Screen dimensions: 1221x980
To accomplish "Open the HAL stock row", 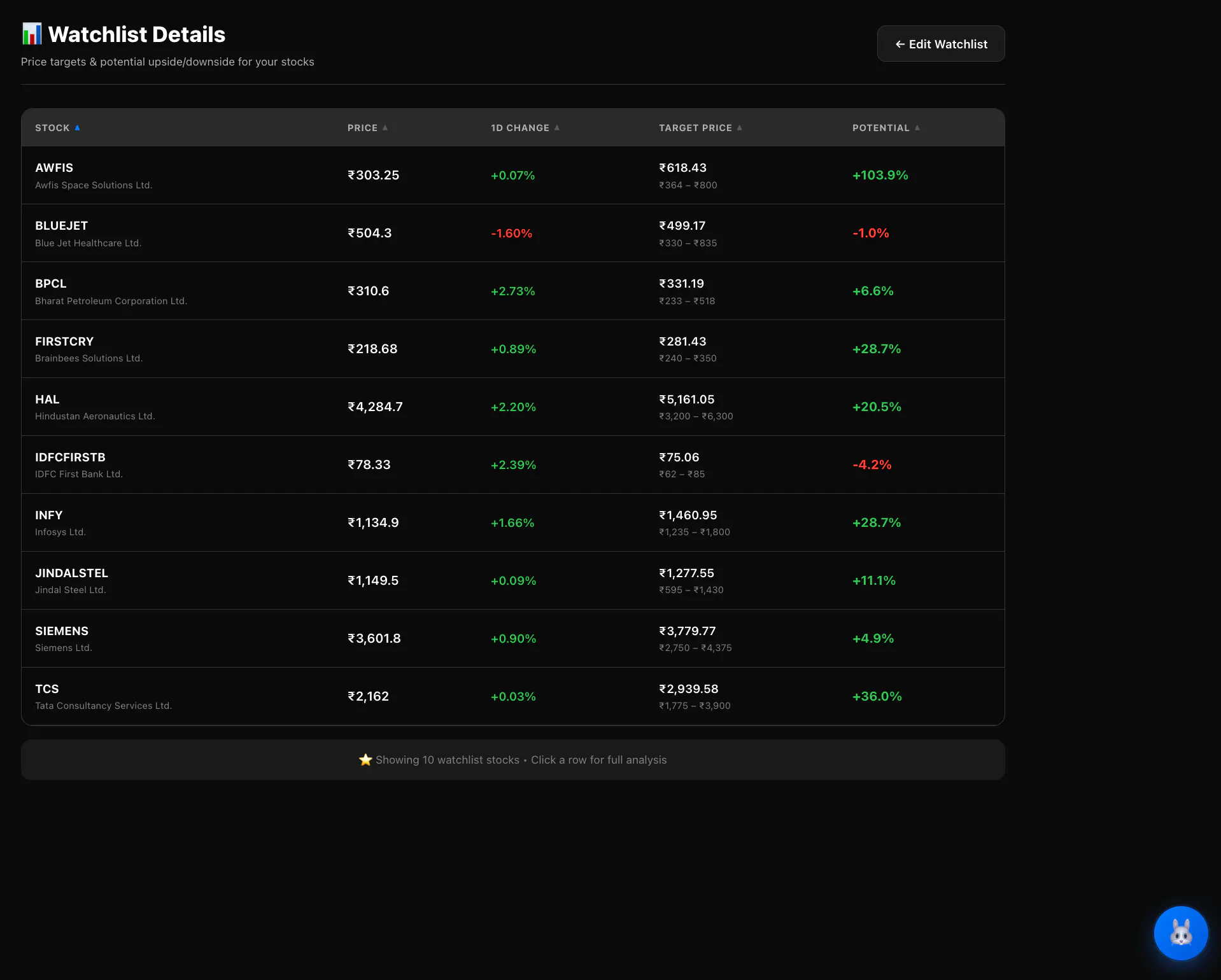I will click(513, 407).
